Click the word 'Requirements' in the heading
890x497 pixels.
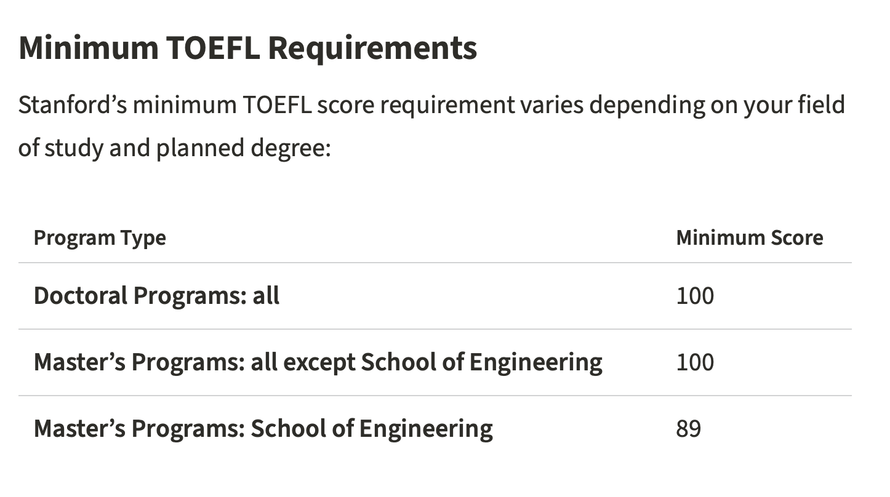click(x=372, y=49)
